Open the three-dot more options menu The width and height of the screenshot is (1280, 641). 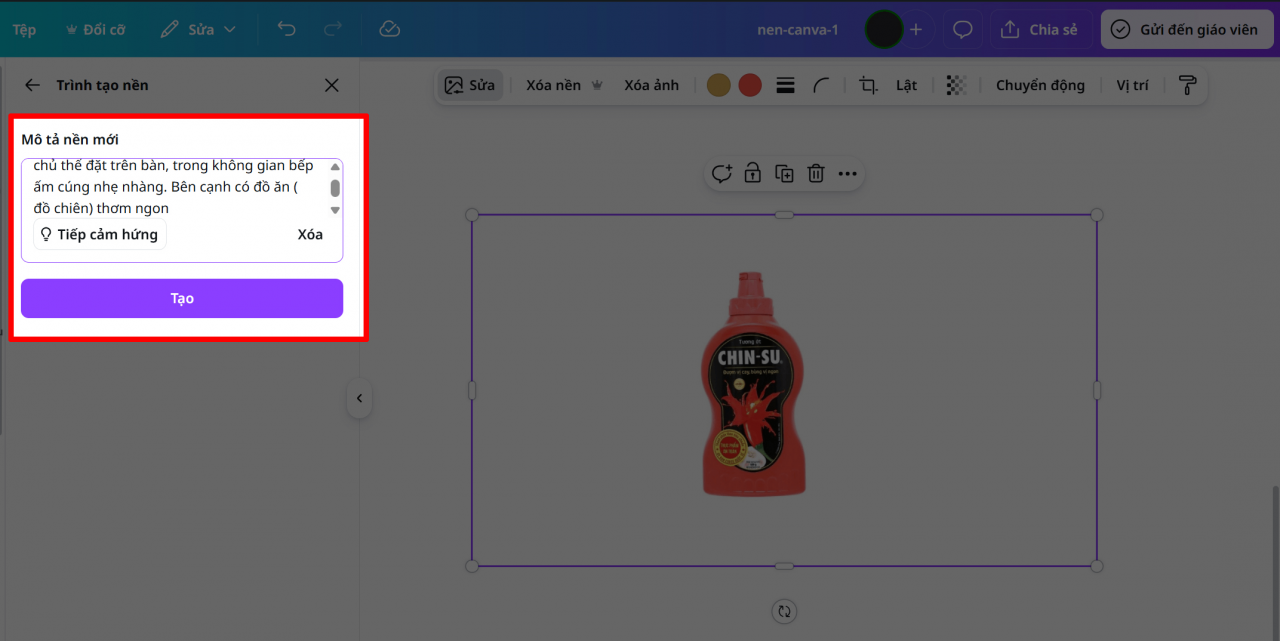coord(847,174)
